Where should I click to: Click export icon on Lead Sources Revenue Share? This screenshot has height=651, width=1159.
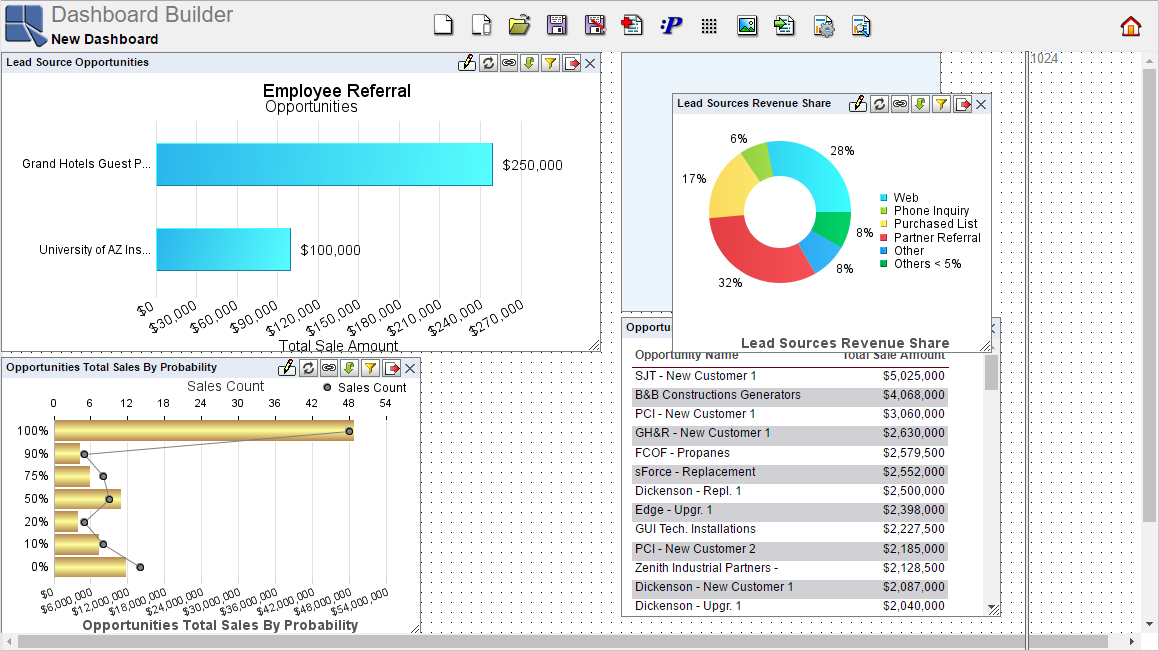(962, 104)
